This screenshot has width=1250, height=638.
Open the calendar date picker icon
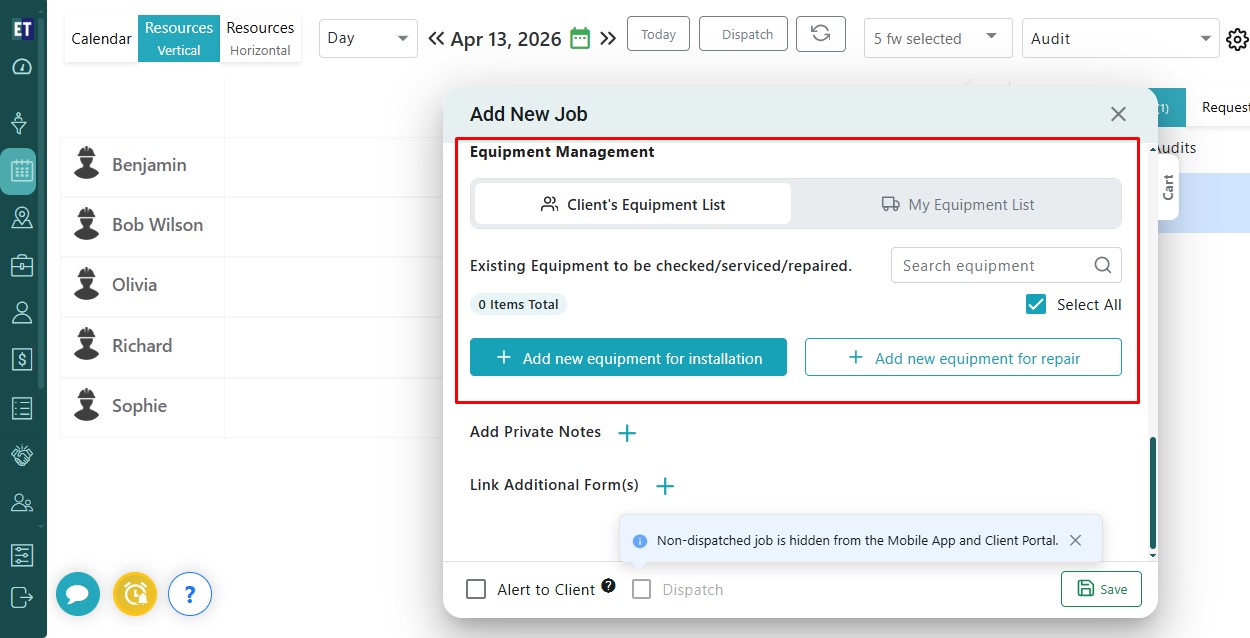point(580,39)
